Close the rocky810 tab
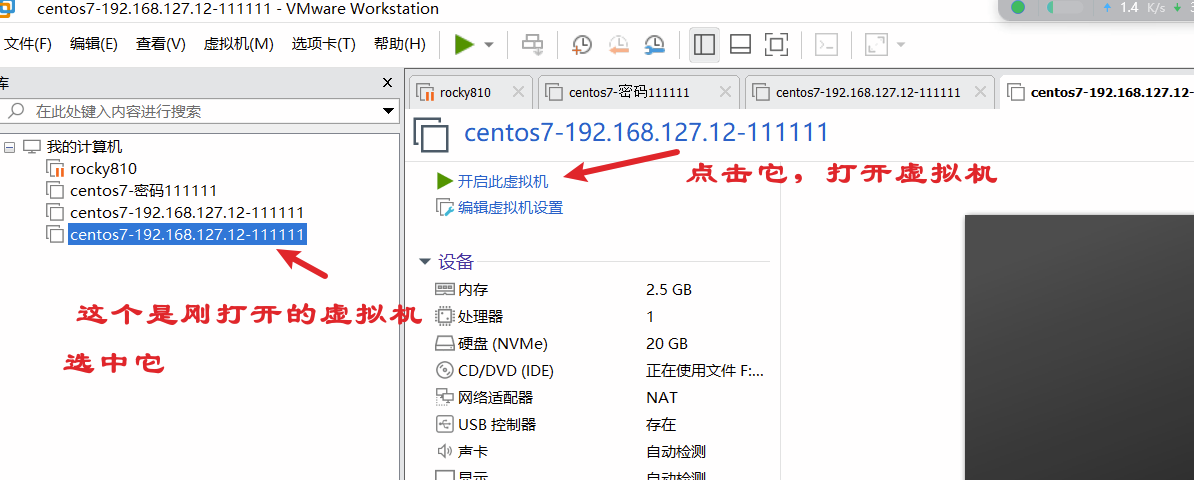Viewport: 1194px width, 480px height. pyautogui.click(x=519, y=92)
